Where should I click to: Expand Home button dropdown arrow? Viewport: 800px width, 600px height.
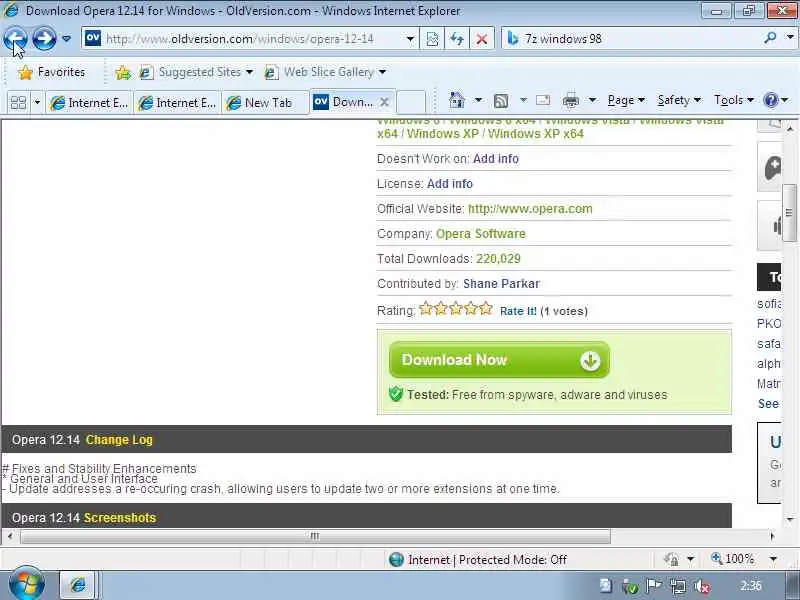(x=478, y=100)
